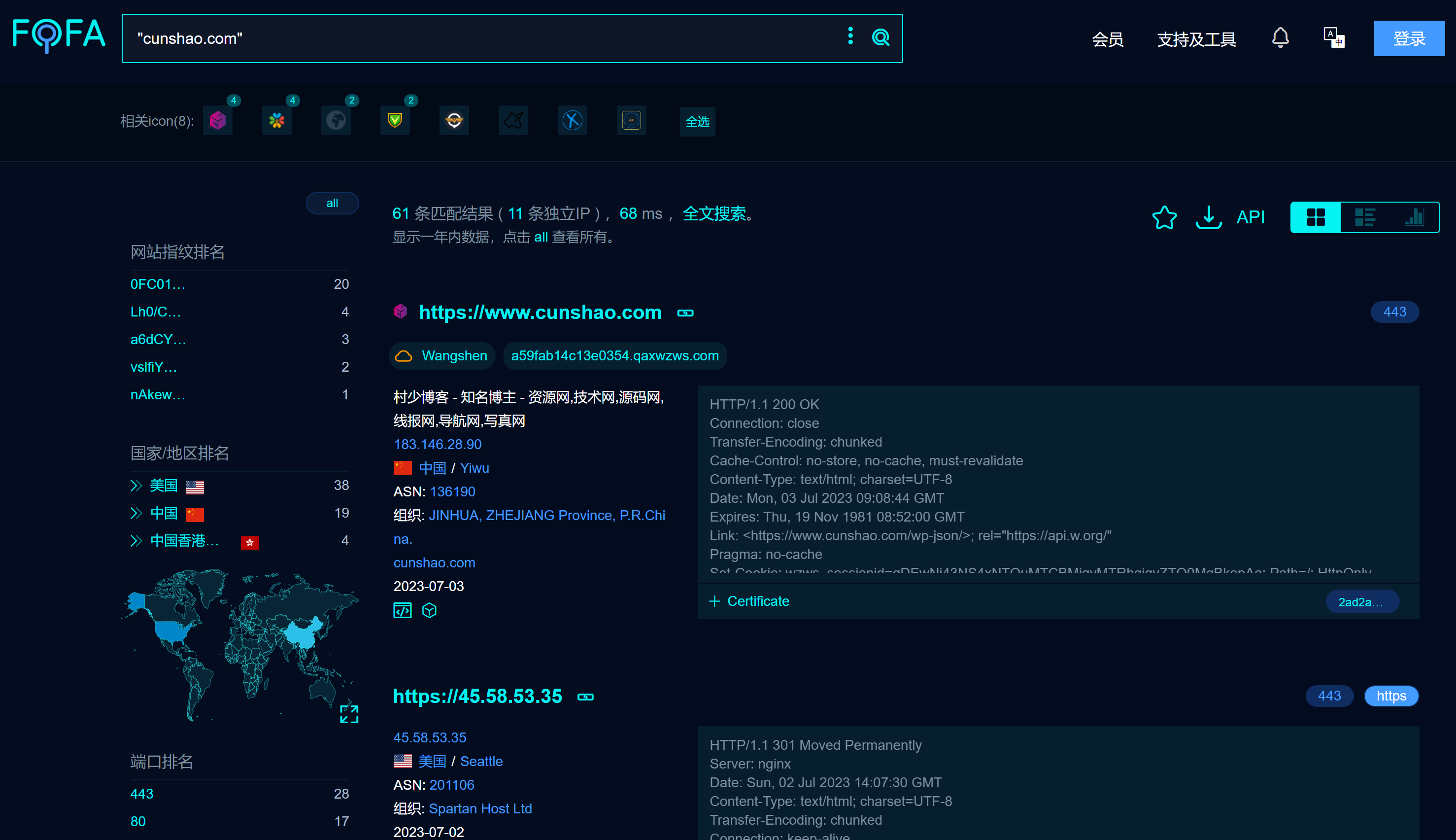Image resolution: width=1456 pixels, height=840 pixels.
Task: Expand 美国 country region results
Action: 135,487
